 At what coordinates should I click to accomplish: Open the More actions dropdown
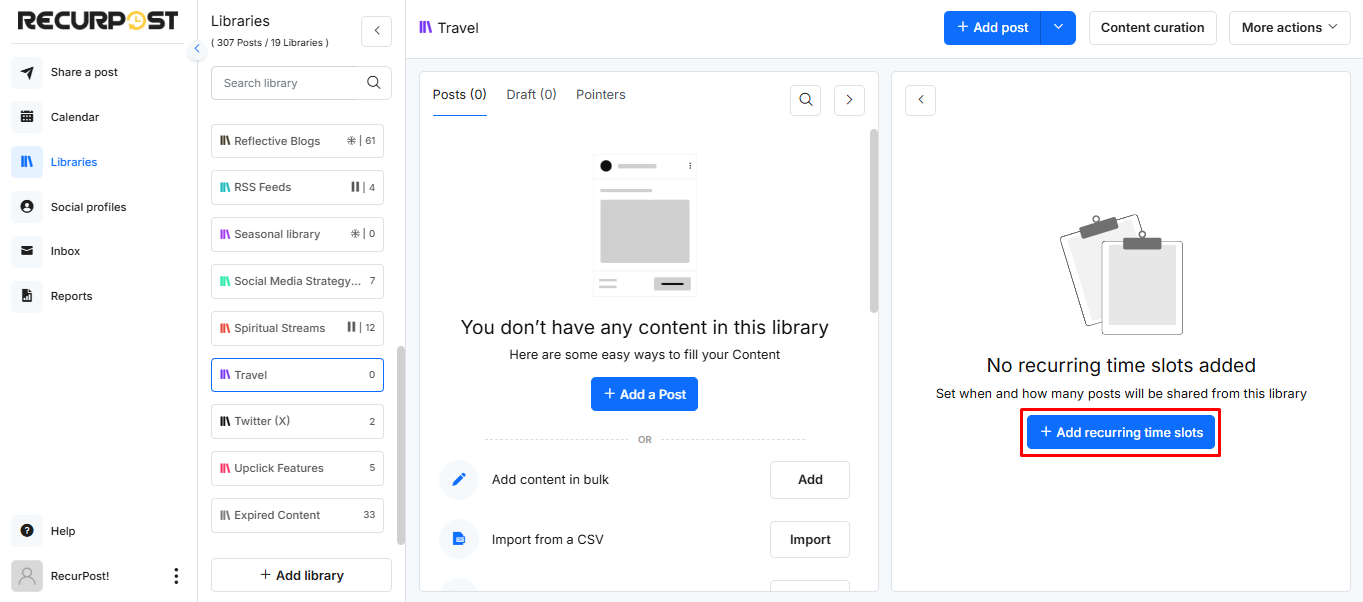[1289, 28]
